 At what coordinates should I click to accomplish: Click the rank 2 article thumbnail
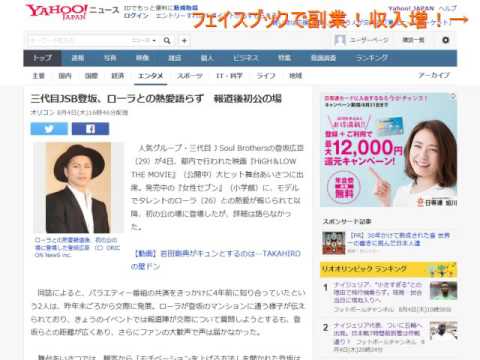(x=443, y=331)
